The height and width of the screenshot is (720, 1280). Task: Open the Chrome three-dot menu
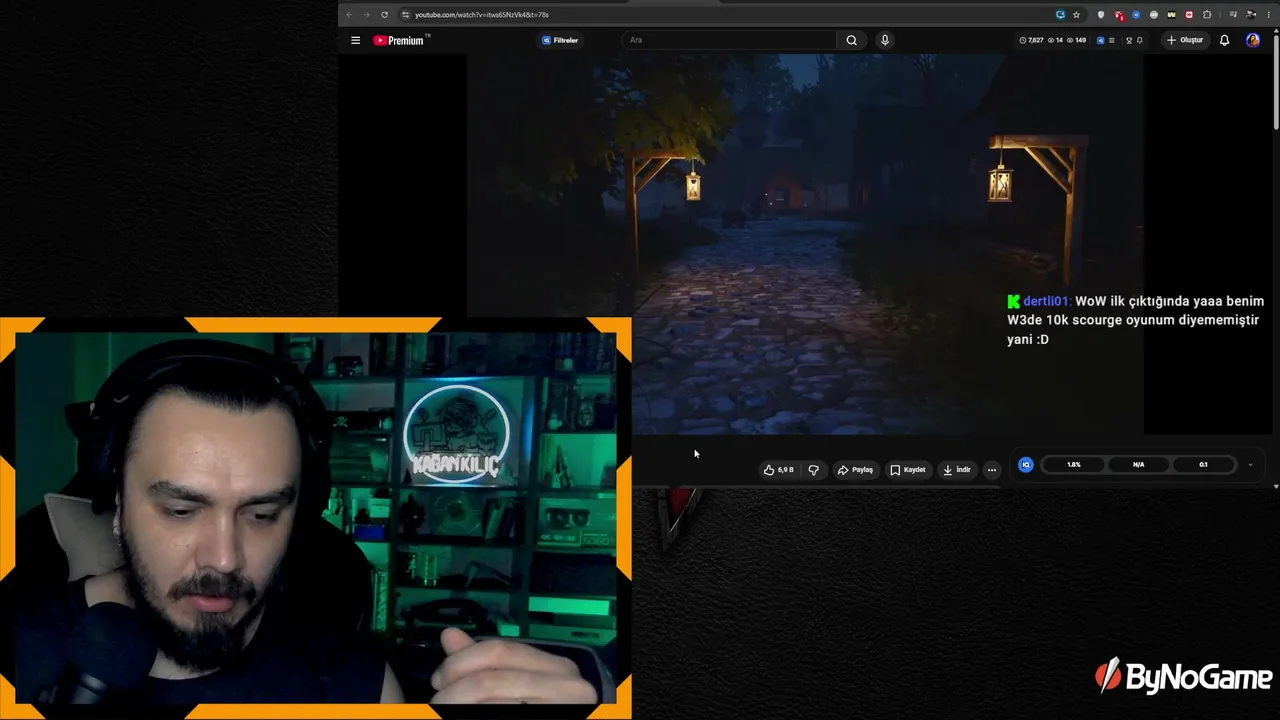(1268, 15)
